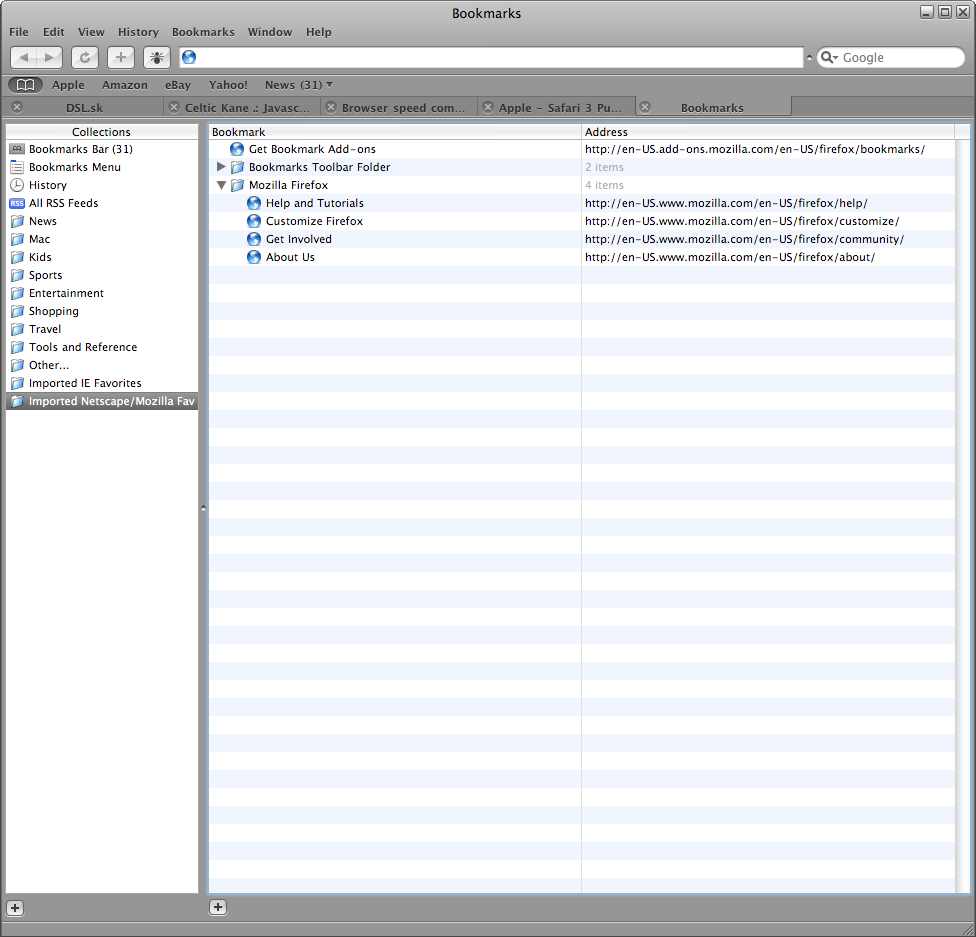Open the News (31) dropdown in bookmarks bar
The image size is (976, 937).
coord(299,85)
